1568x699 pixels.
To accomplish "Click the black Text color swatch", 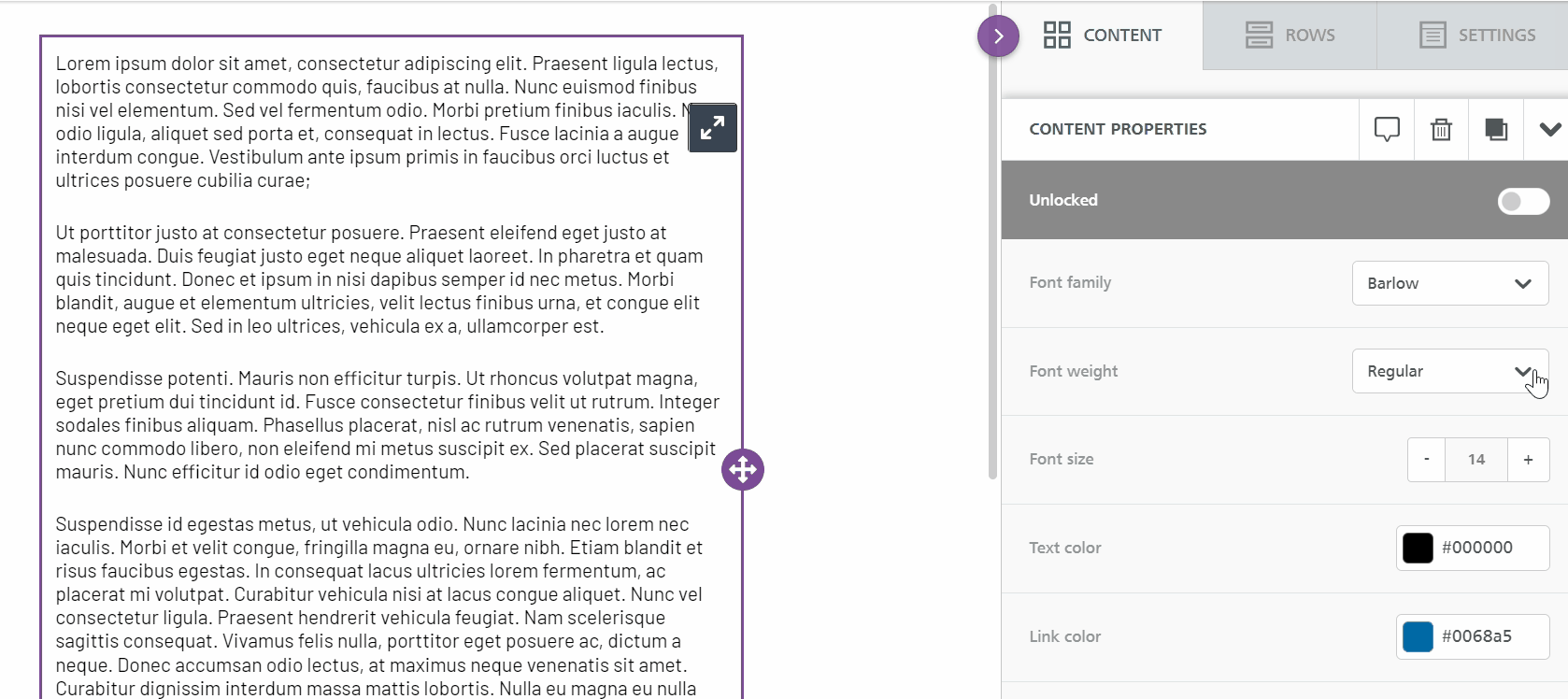I will click(x=1418, y=548).
